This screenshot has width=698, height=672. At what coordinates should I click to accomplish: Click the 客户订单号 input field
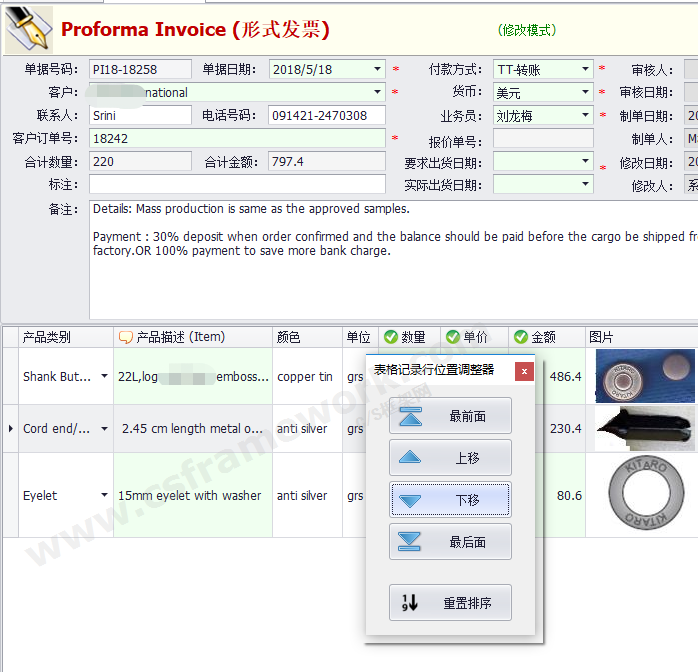[x=237, y=139]
